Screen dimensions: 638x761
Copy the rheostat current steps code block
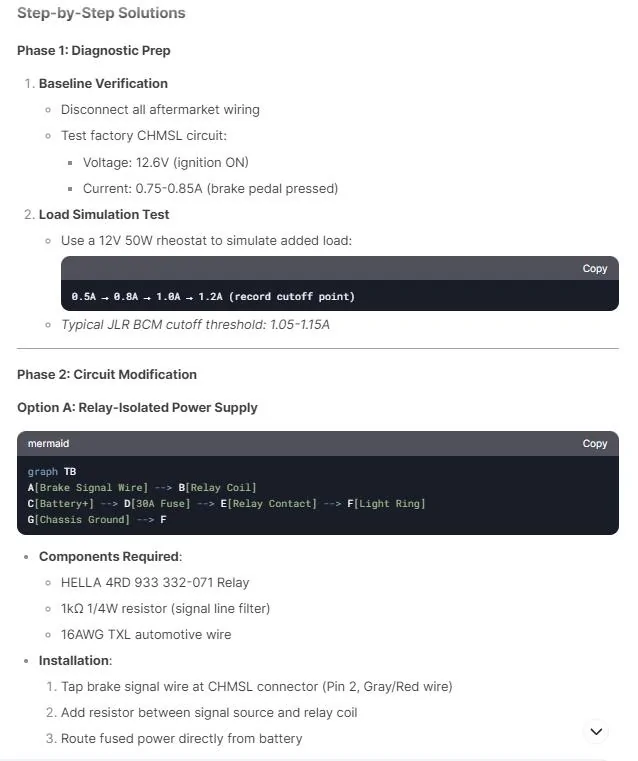click(x=594, y=268)
